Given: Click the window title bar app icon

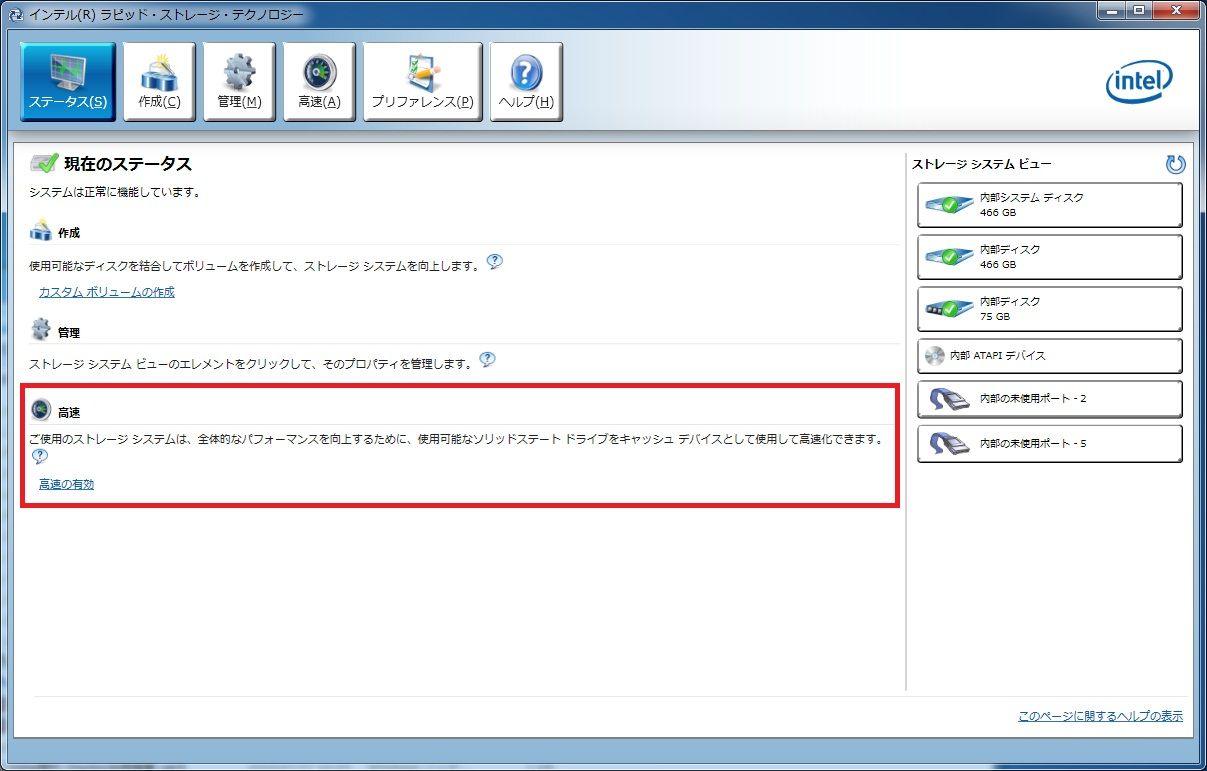Looking at the screenshot, I should [14, 14].
